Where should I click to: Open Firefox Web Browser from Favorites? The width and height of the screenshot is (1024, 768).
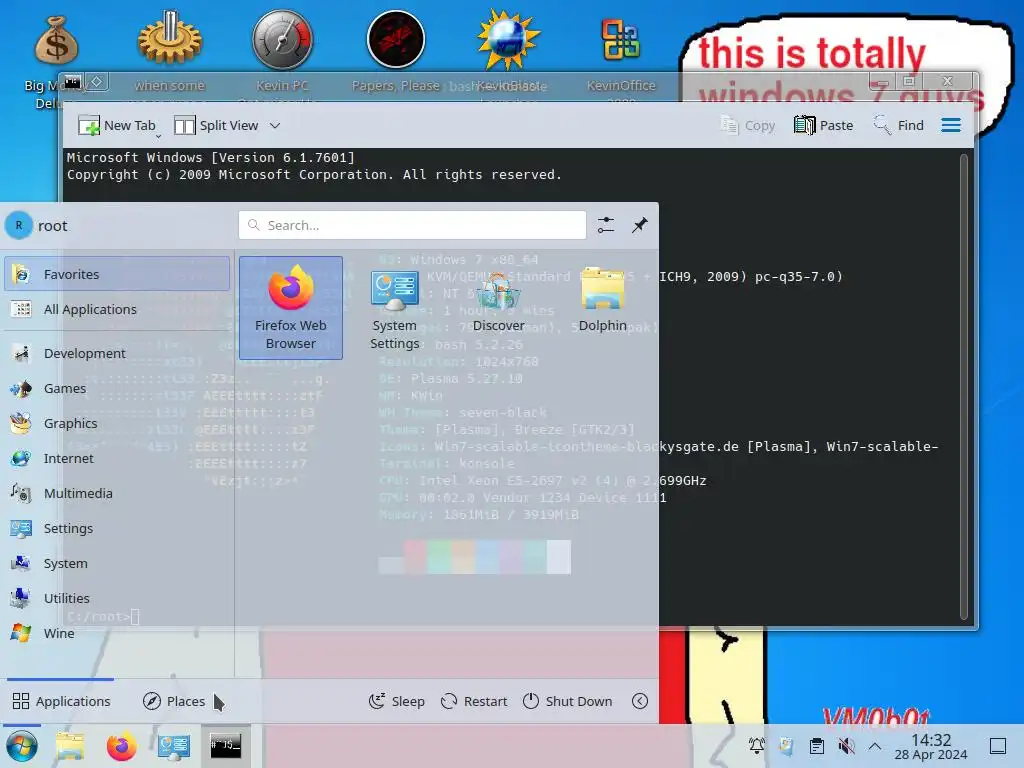(291, 308)
